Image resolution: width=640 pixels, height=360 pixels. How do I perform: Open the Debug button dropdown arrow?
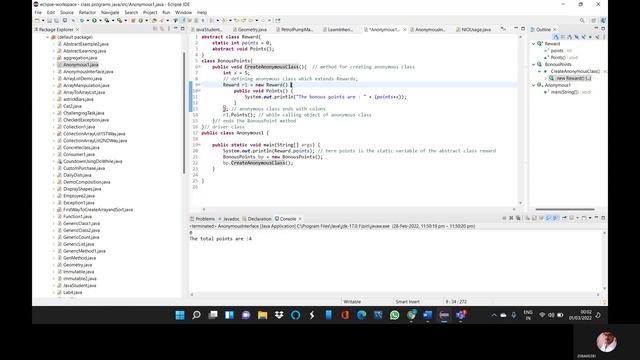pyautogui.click(x=87, y=20)
